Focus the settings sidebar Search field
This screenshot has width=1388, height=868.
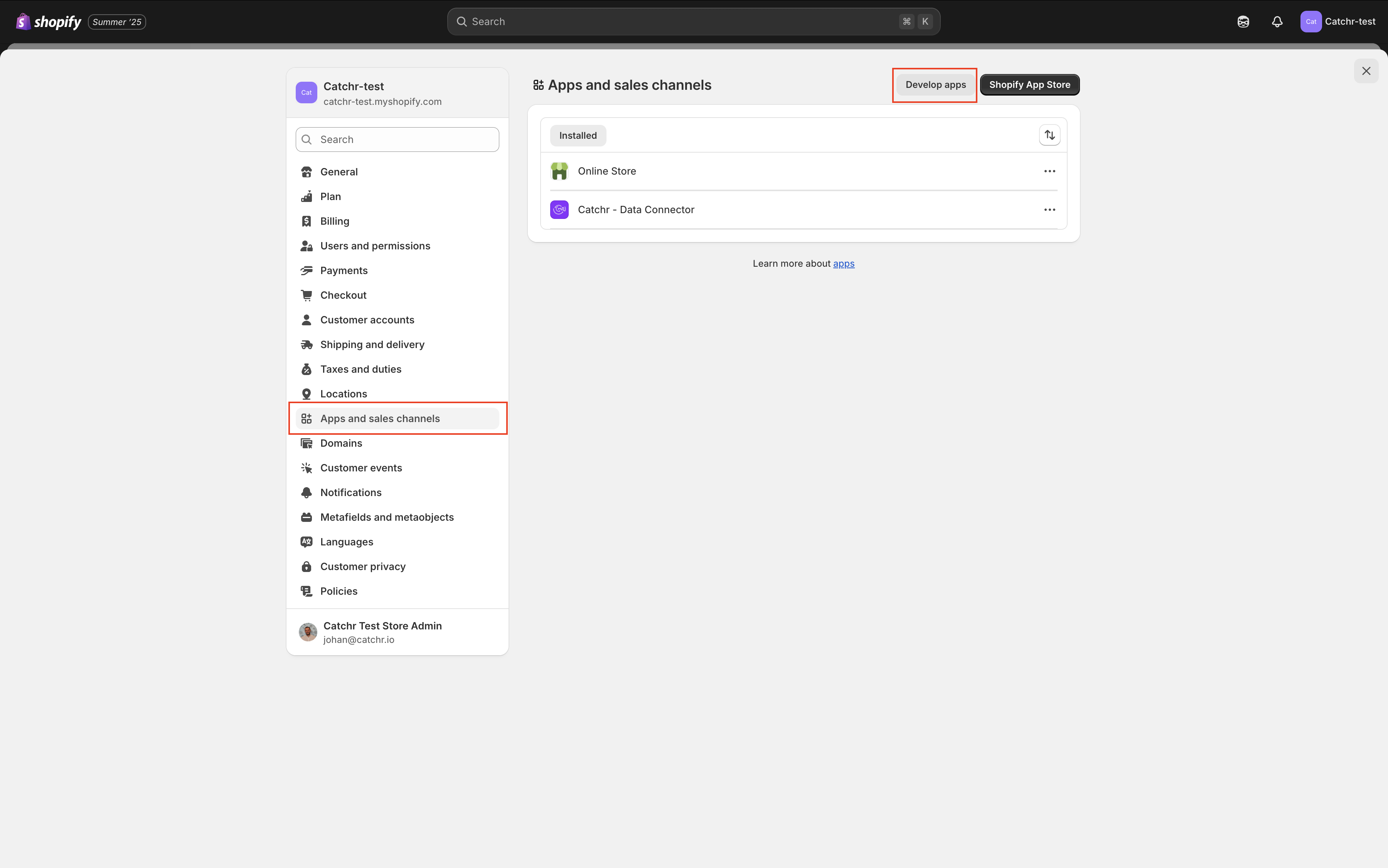click(398, 140)
